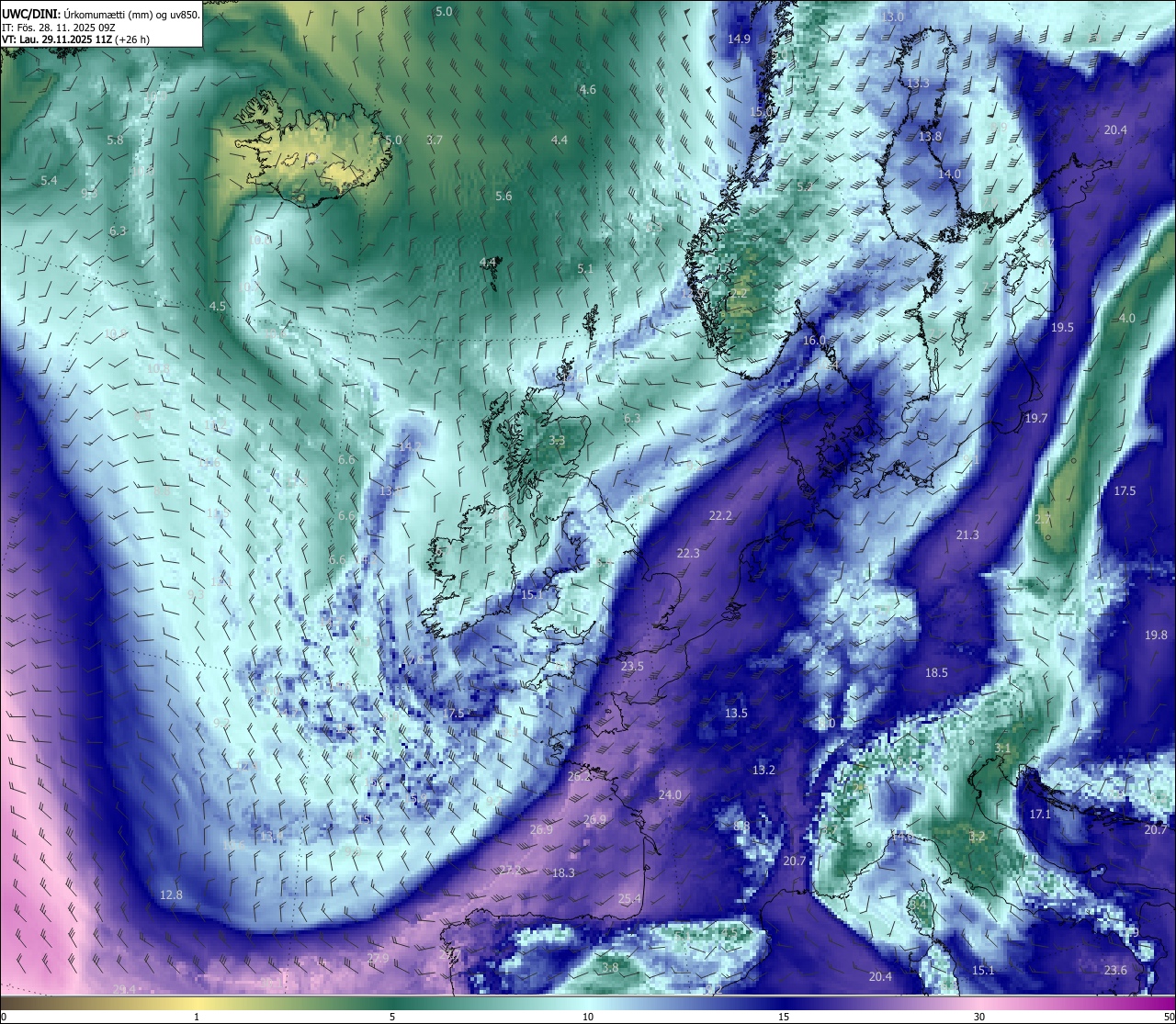Click the 19.5 value on the map
The height and width of the screenshot is (1024, 1176).
tap(1062, 328)
